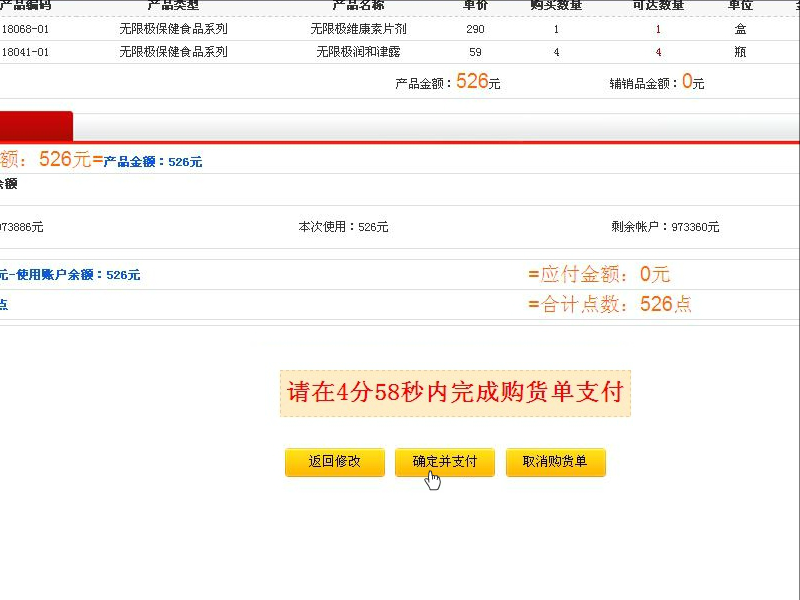800x600 pixels.
Task: Click 辅销品金额 0元 value
Action: 657,82
